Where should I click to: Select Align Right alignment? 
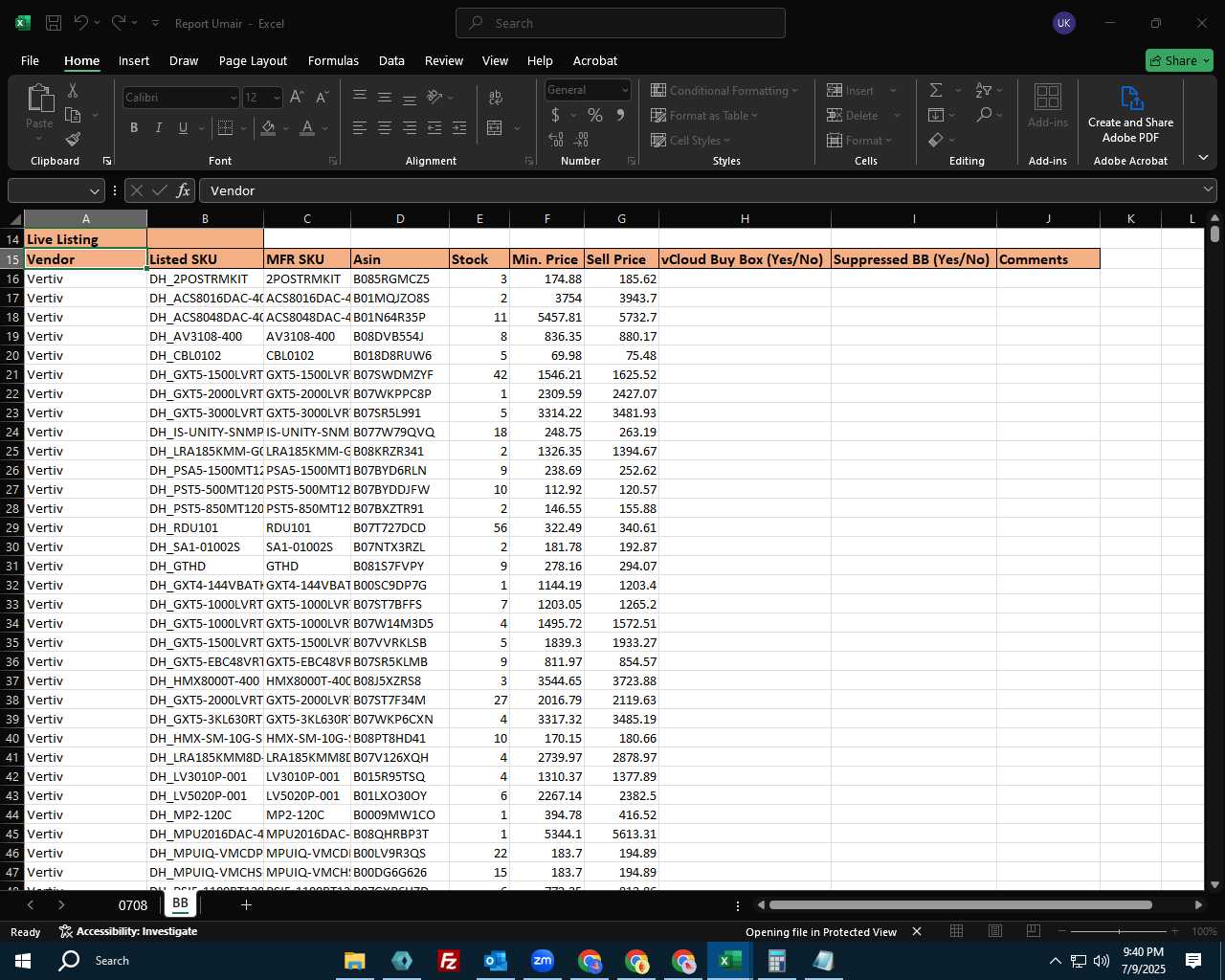click(409, 127)
